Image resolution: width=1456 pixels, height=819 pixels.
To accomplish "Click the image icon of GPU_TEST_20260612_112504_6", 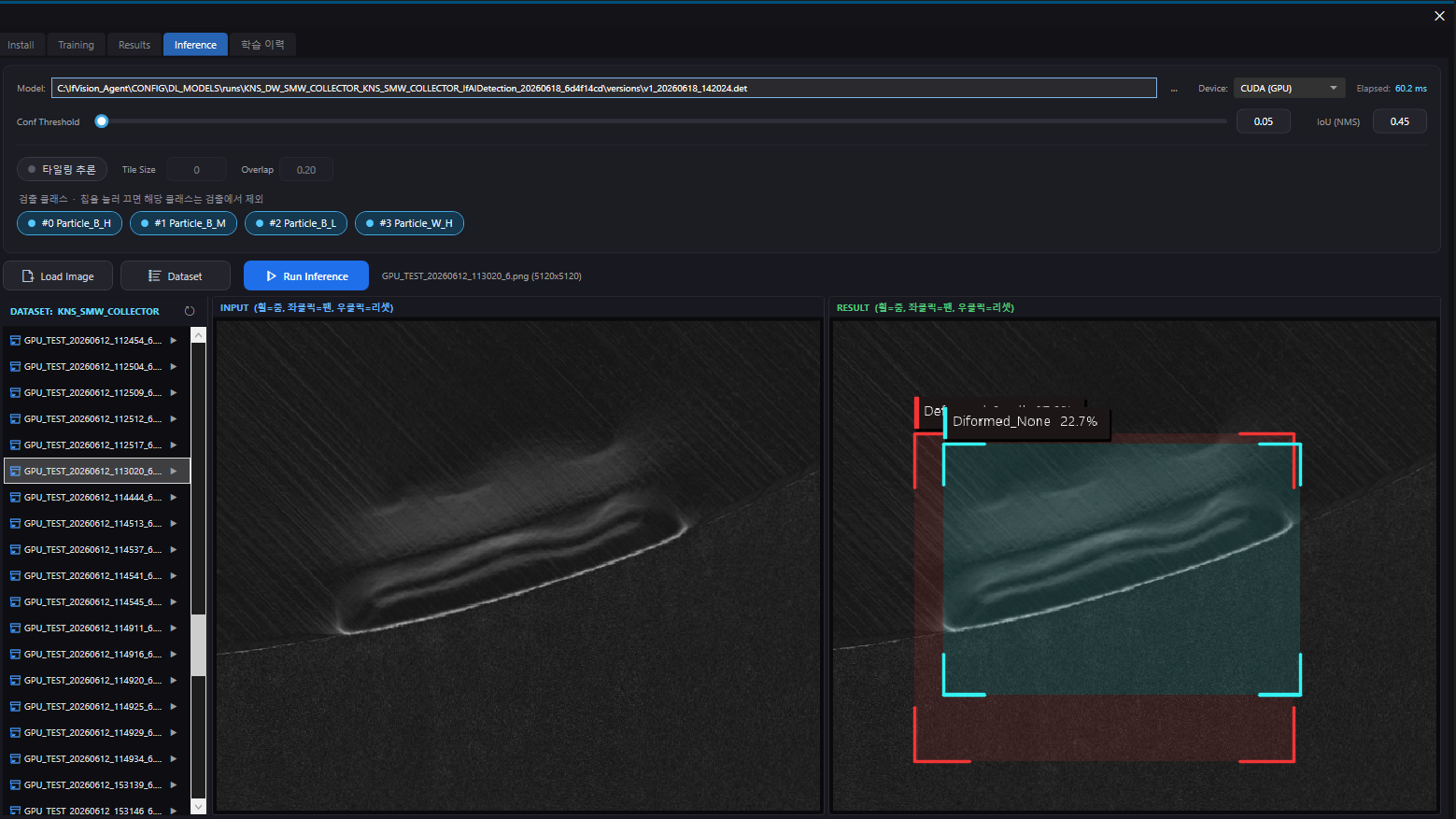I will click(x=15, y=367).
